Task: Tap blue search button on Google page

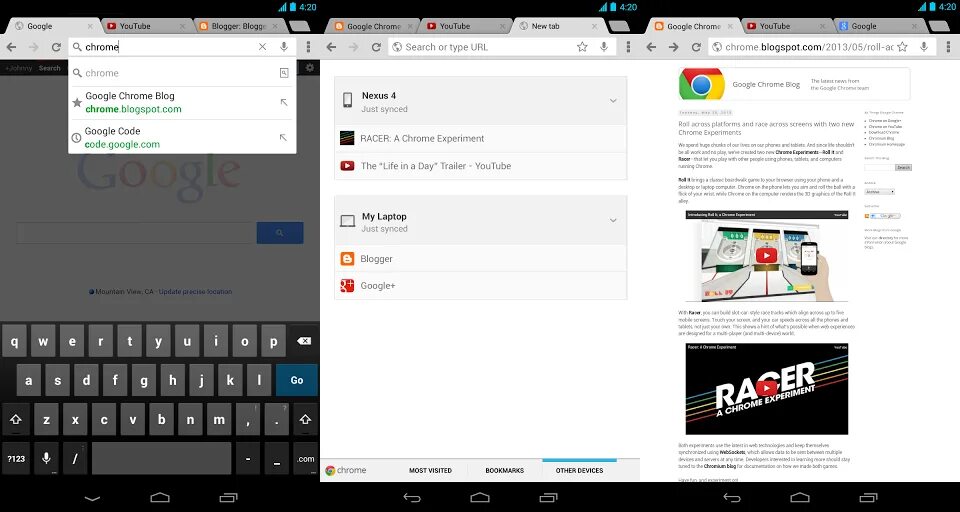Action: 280,233
